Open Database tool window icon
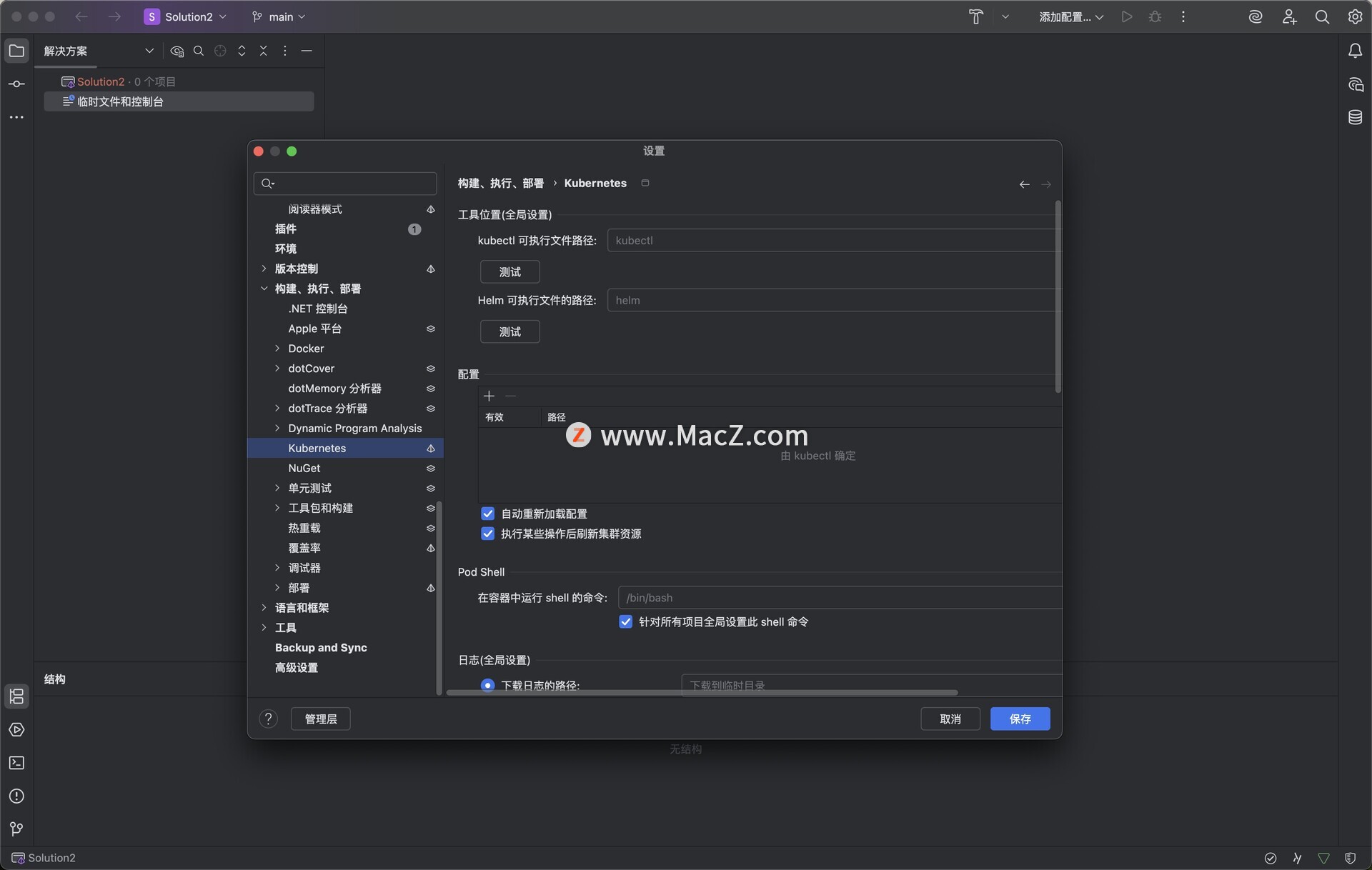 (1355, 117)
